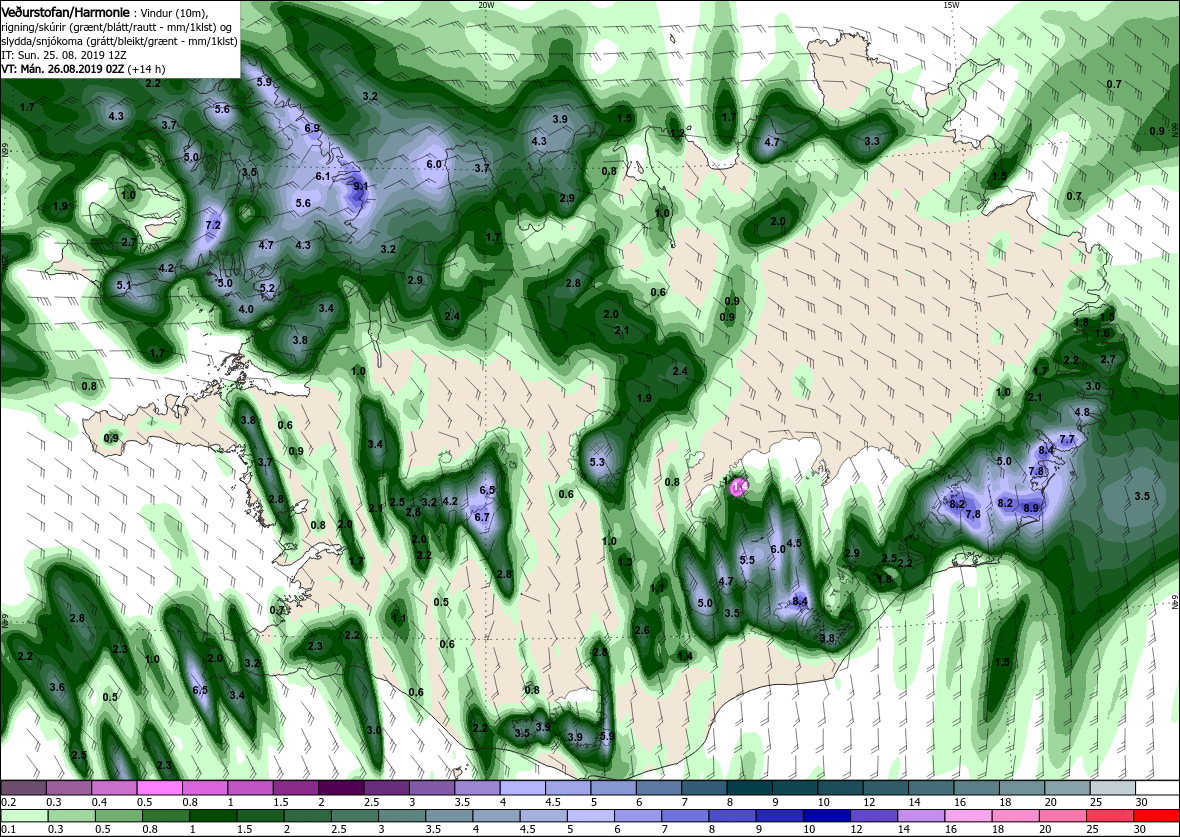Click the 5.2 value label
This screenshot has height=837, width=1180.
(267, 288)
